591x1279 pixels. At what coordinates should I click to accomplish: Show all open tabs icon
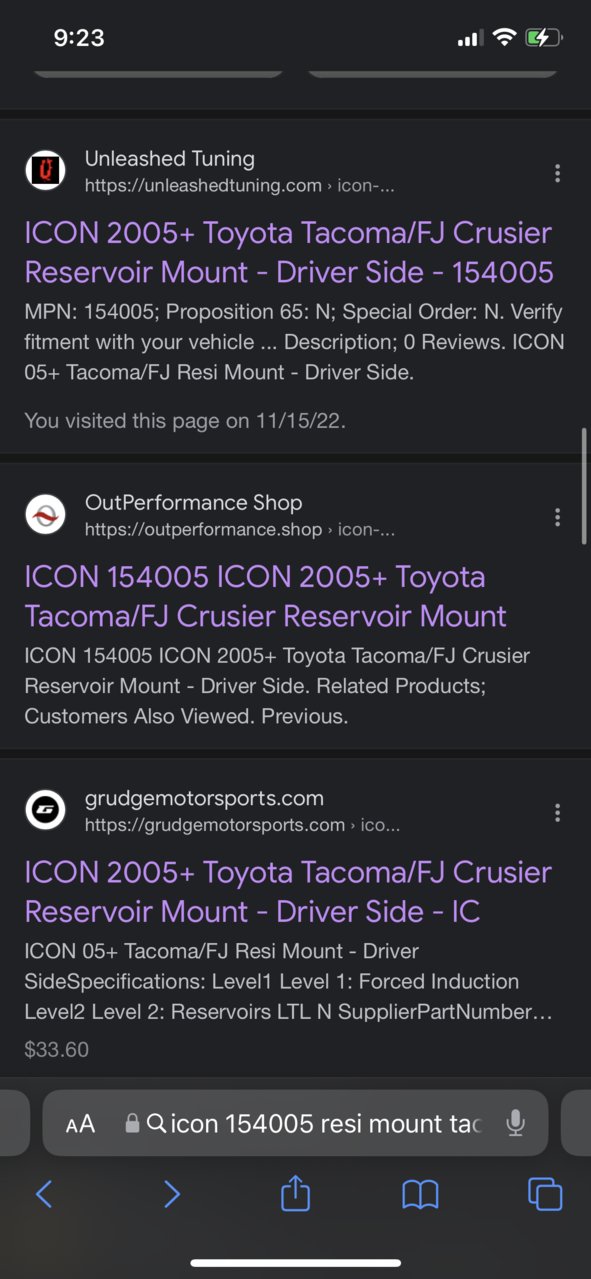545,1193
